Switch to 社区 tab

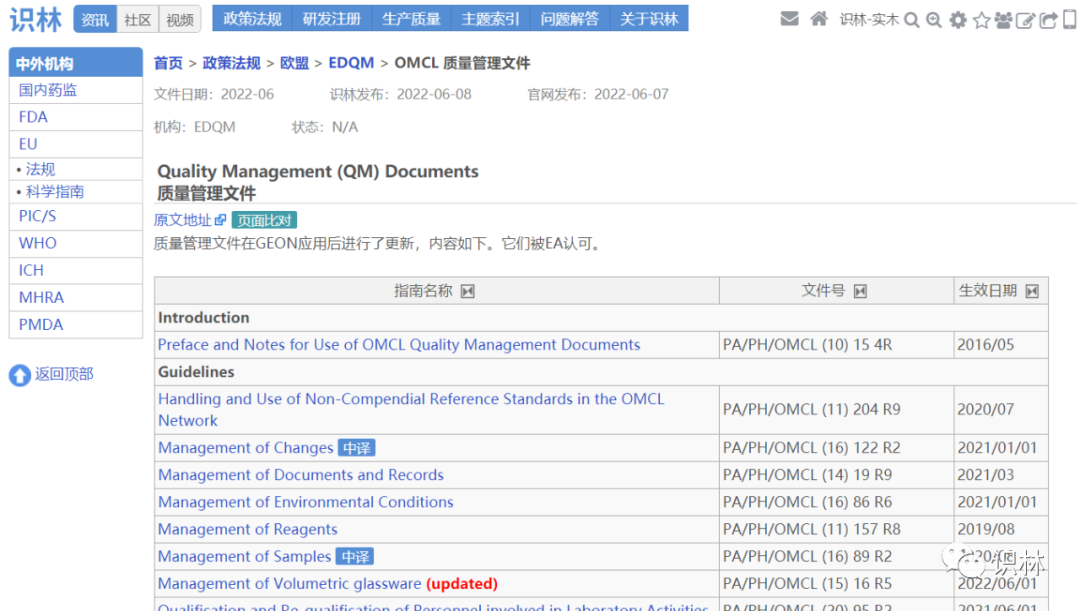[x=138, y=19]
